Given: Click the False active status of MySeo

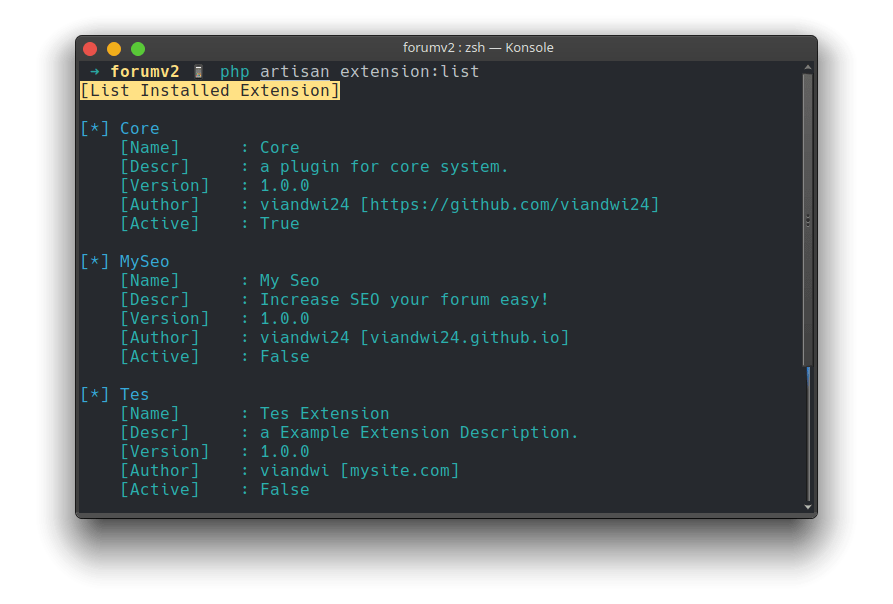Looking at the screenshot, I should pos(283,356).
